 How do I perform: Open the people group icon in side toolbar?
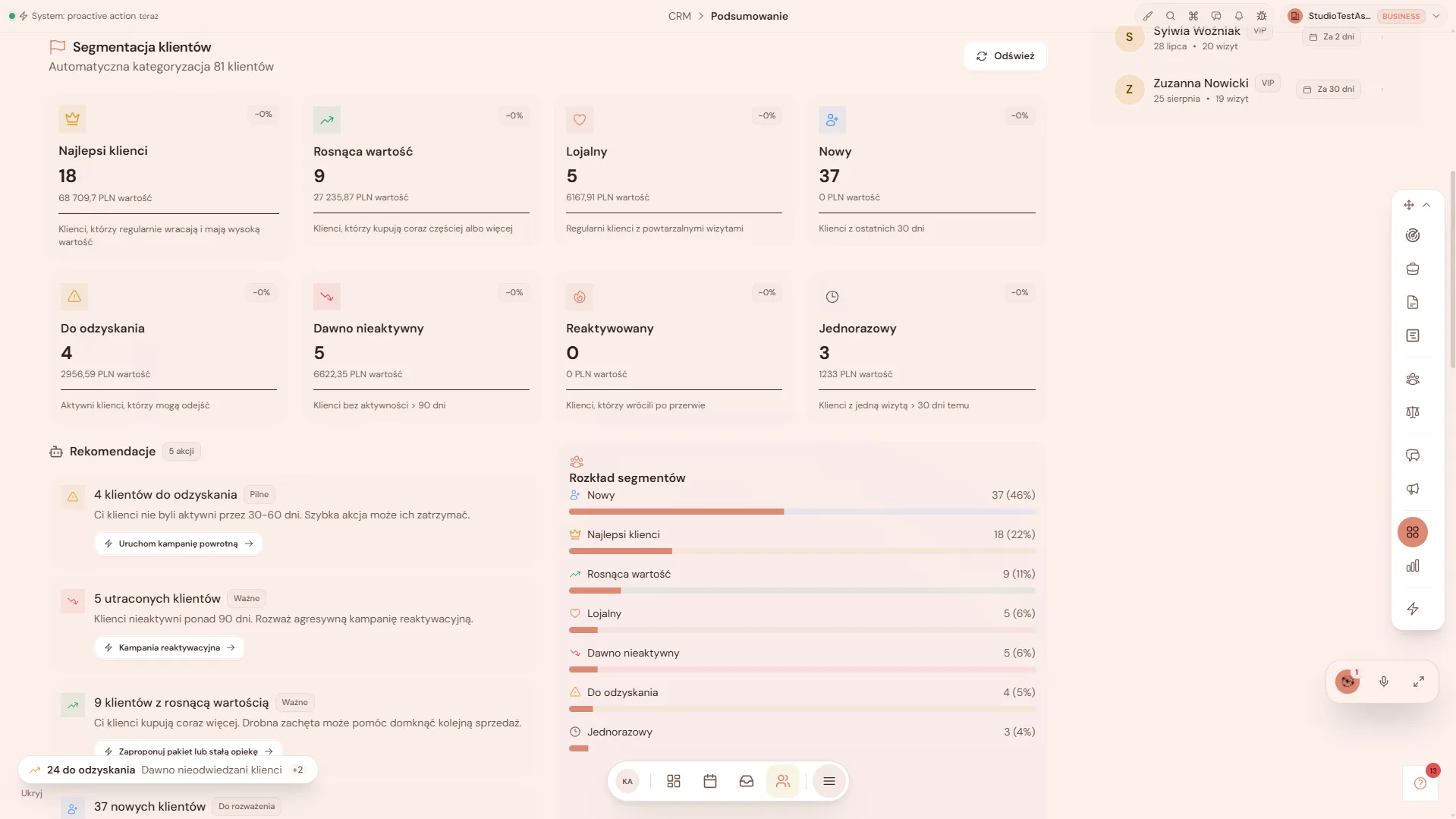[1413, 379]
